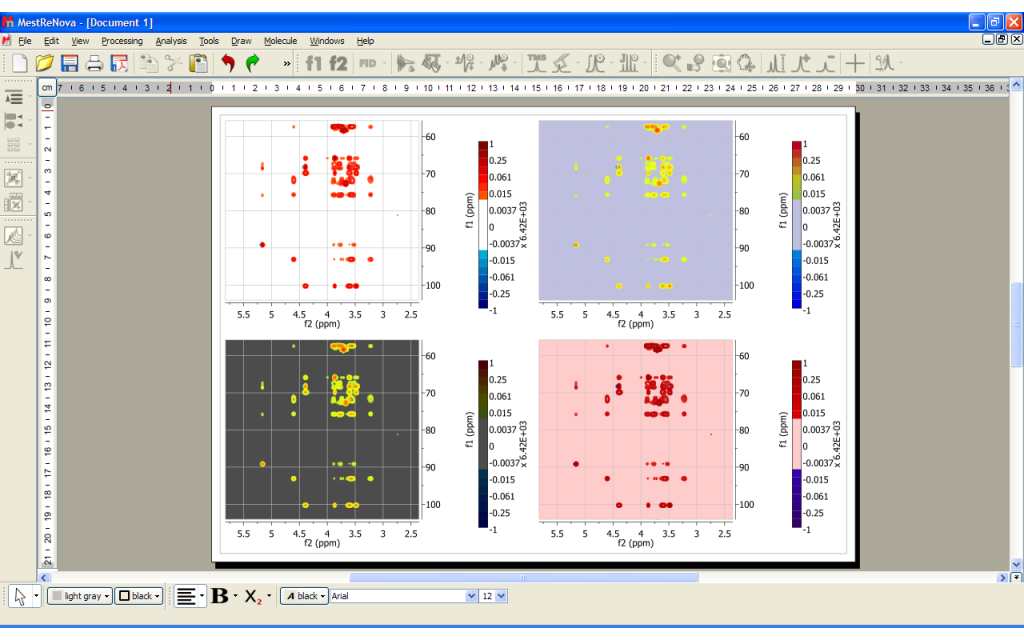Toggle bold text formatting

[x=219, y=596]
